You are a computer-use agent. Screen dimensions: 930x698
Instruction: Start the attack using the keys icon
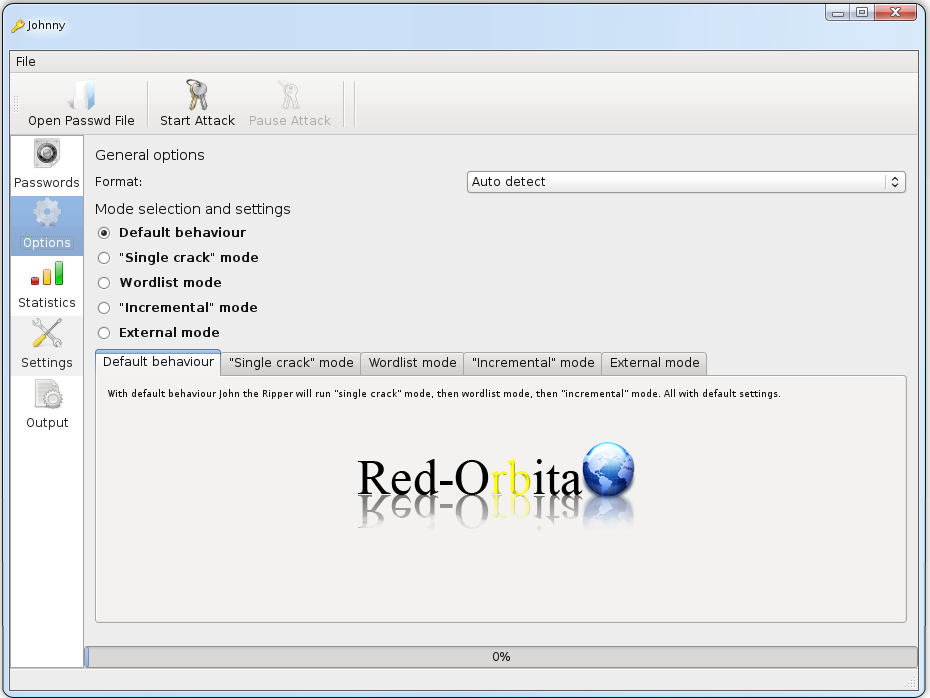tap(198, 104)
